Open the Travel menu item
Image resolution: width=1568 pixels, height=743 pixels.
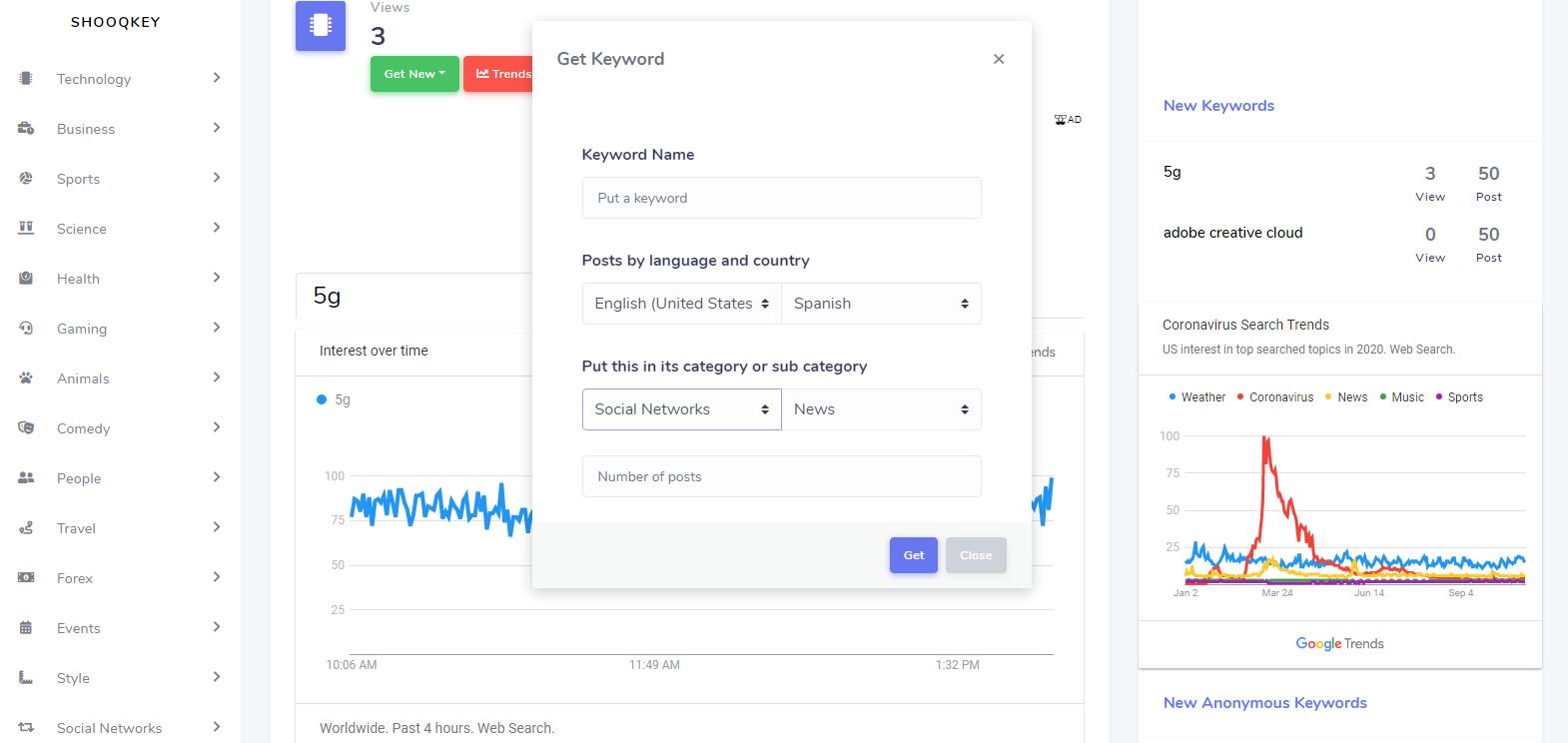click(76, 528)
